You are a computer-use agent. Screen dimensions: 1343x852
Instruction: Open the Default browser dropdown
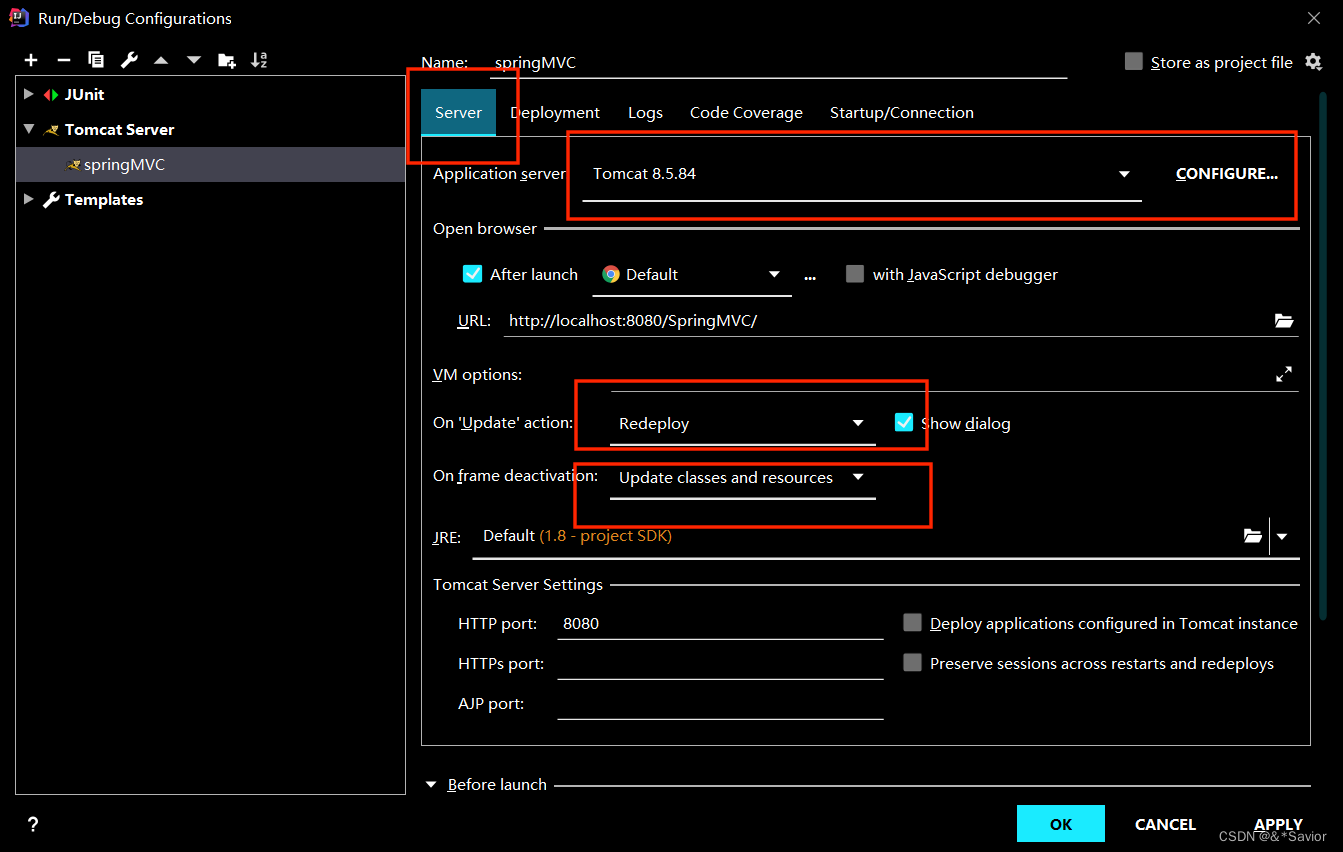692,275
